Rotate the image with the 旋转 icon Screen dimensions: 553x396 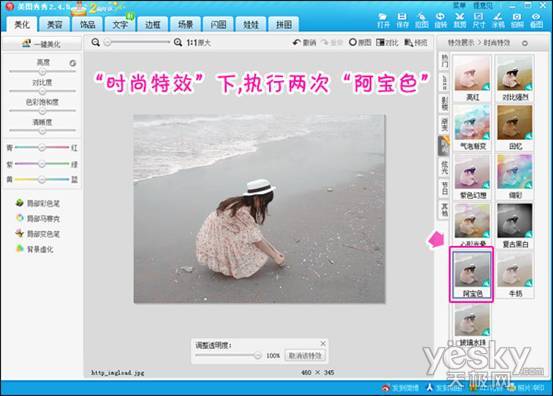(440, 20)
